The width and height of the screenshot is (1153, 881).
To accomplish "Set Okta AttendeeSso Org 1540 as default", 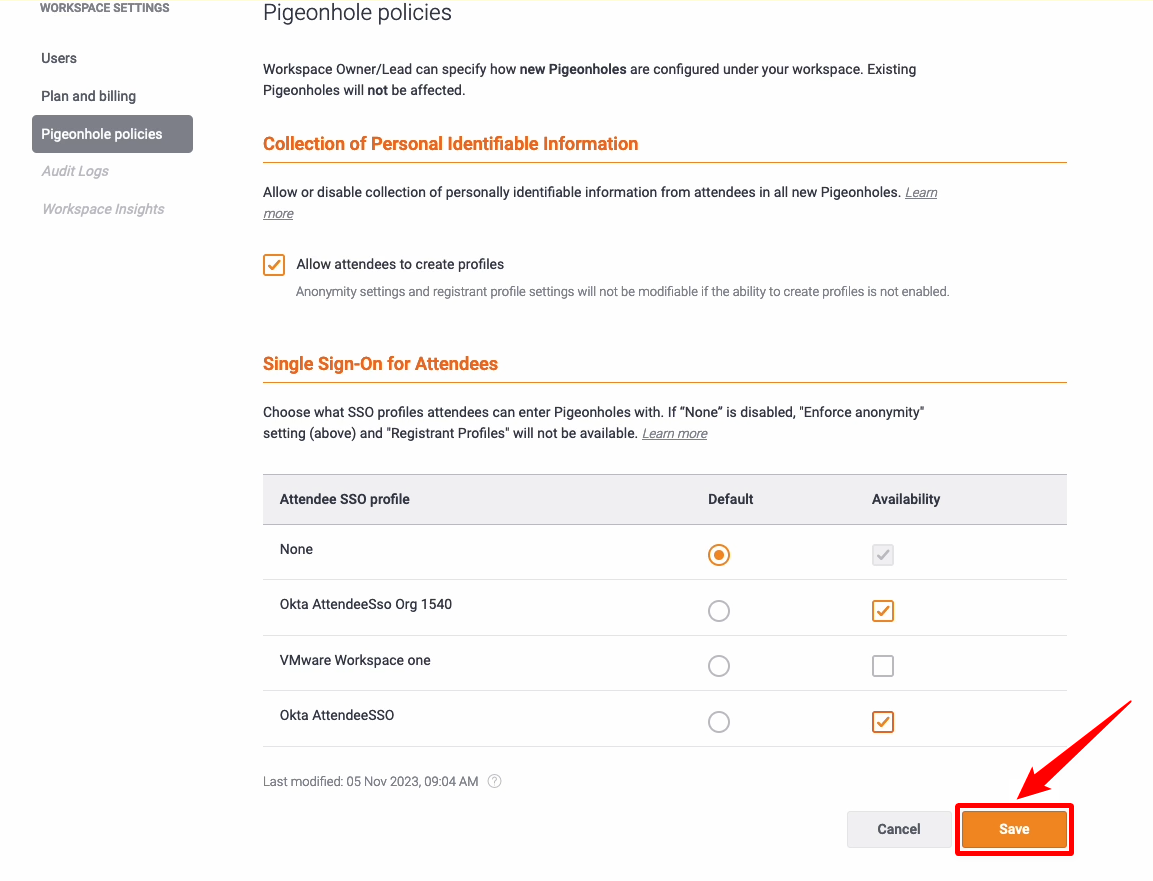I will pyautogui.click(x=718, y=611).
